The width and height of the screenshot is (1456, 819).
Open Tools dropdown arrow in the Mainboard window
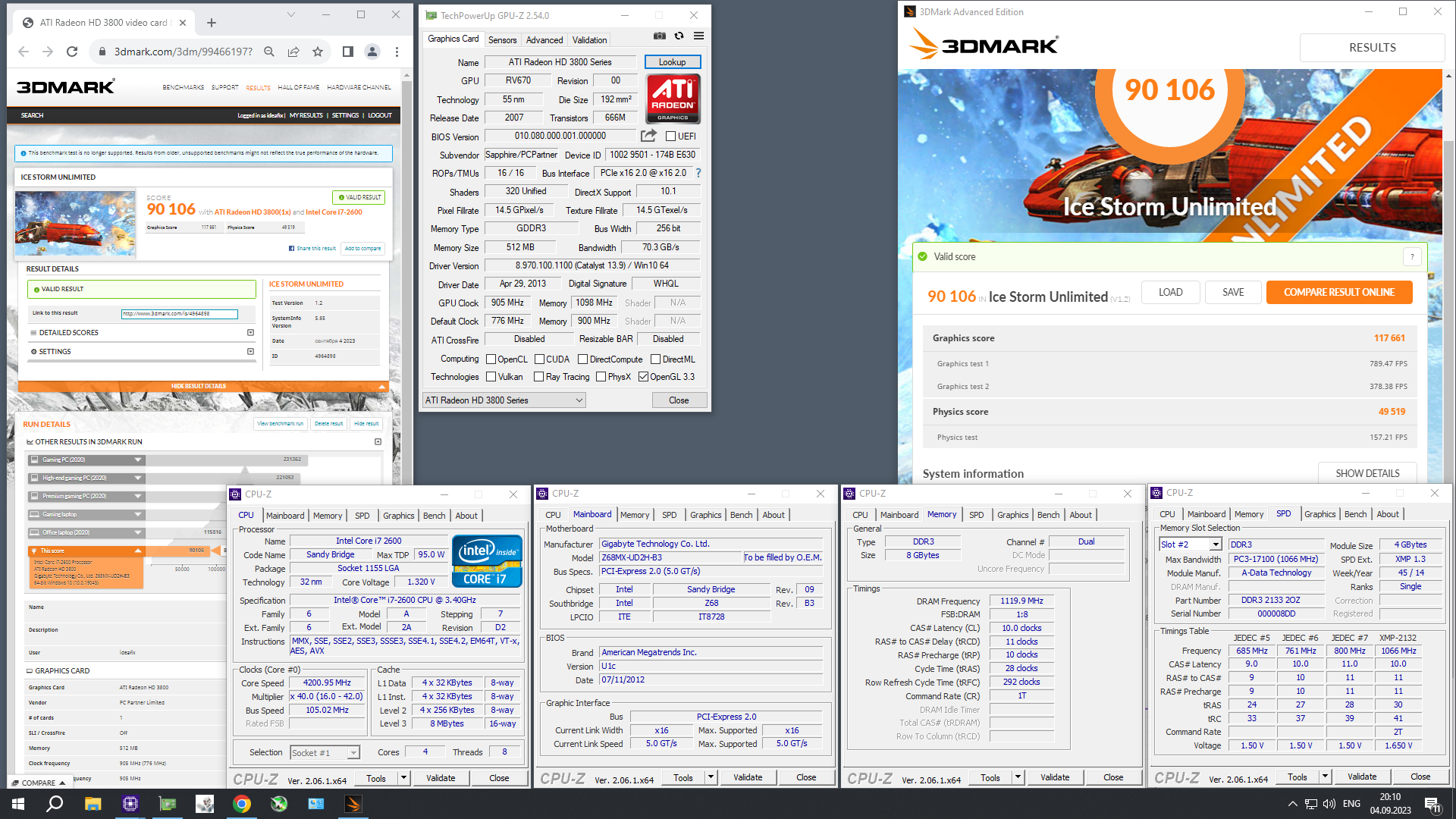coord(711,777)
